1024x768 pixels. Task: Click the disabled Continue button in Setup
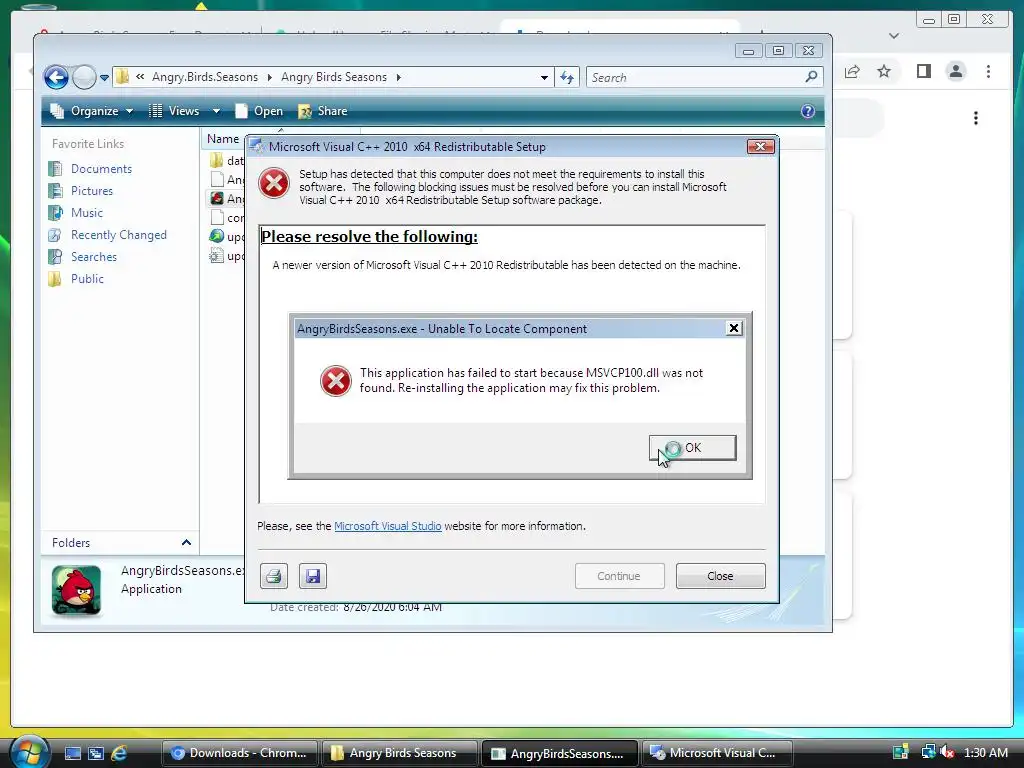click(x=619, y=576)
